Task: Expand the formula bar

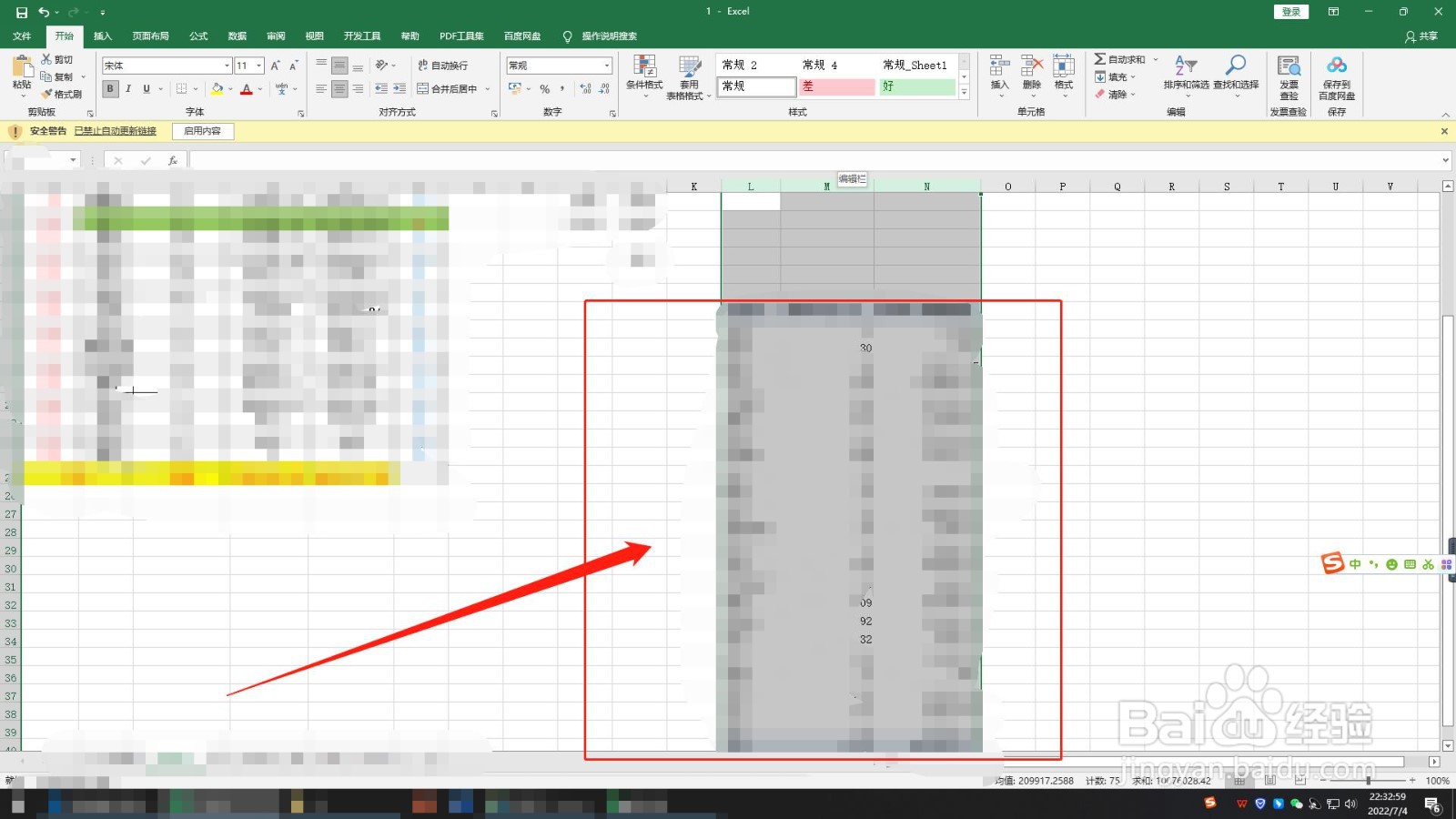Action: (x=1446, y=160)
